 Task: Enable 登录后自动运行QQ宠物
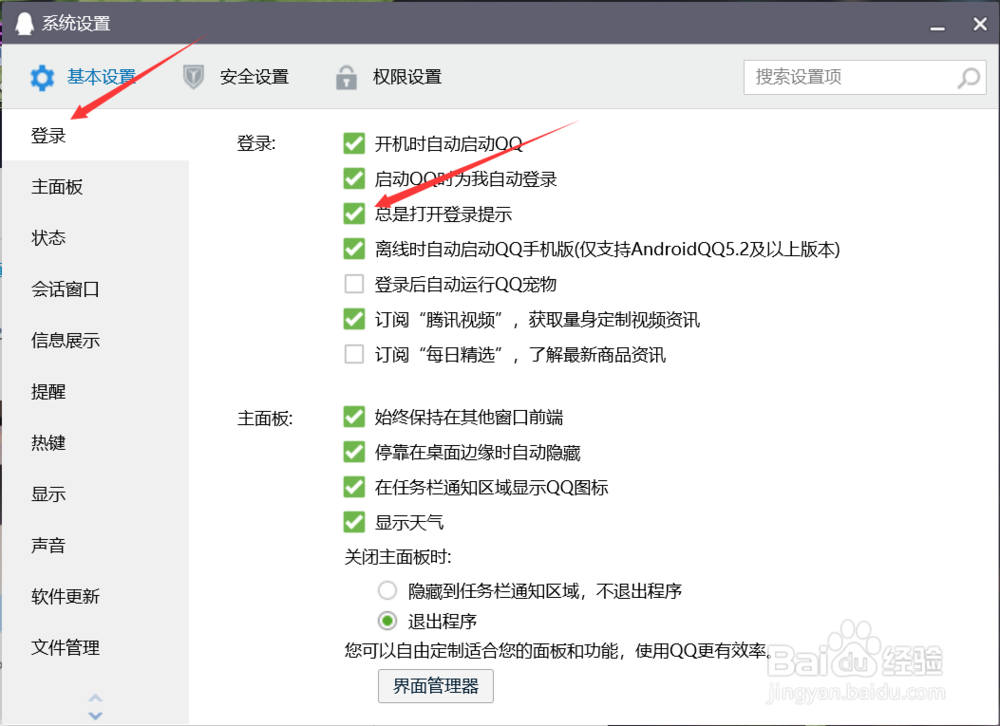pyautogui.click(x=354, y=284)
